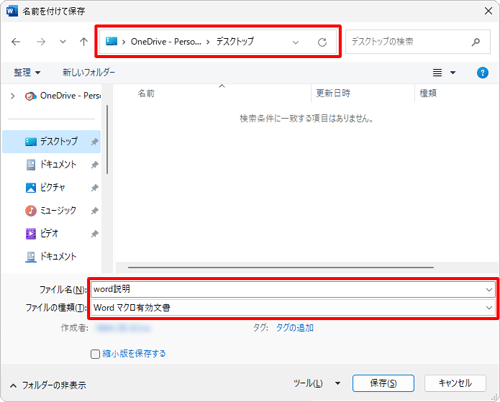Open recent locations chevron beside forward arrow
Image resolution: width=500 pixels, height=402 pixels.
click(x=63, y=42)
